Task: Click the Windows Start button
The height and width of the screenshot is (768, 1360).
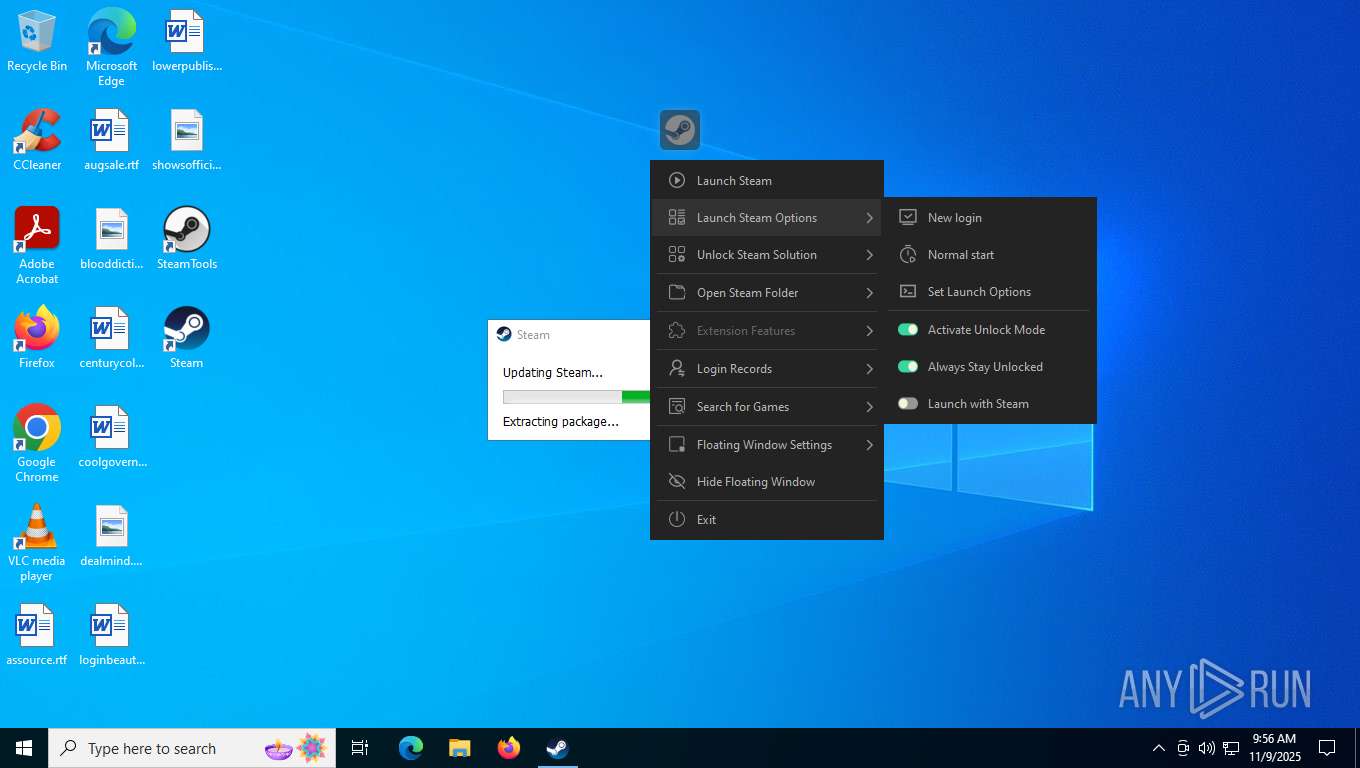Action: pyautogui.click(x=24, y=748)
